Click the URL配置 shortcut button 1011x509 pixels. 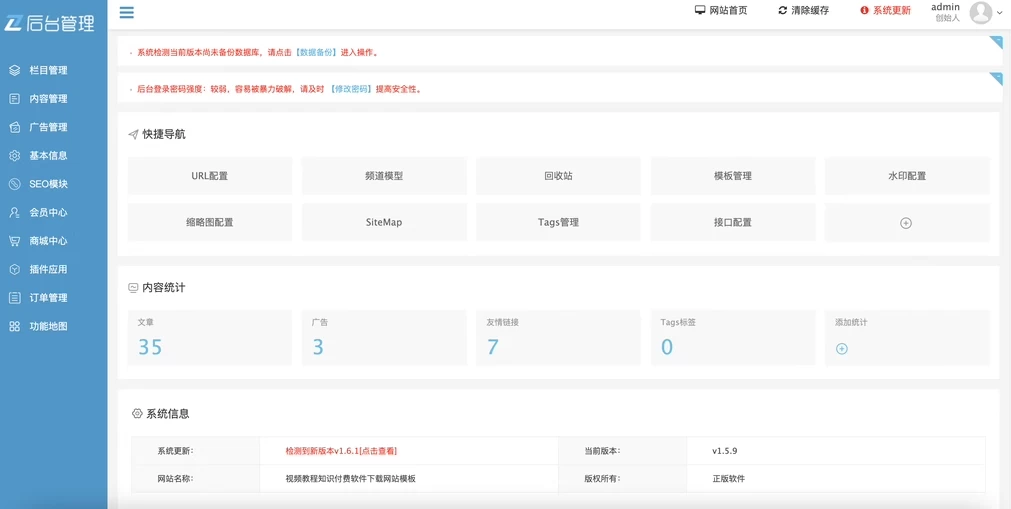pos(210,176)
